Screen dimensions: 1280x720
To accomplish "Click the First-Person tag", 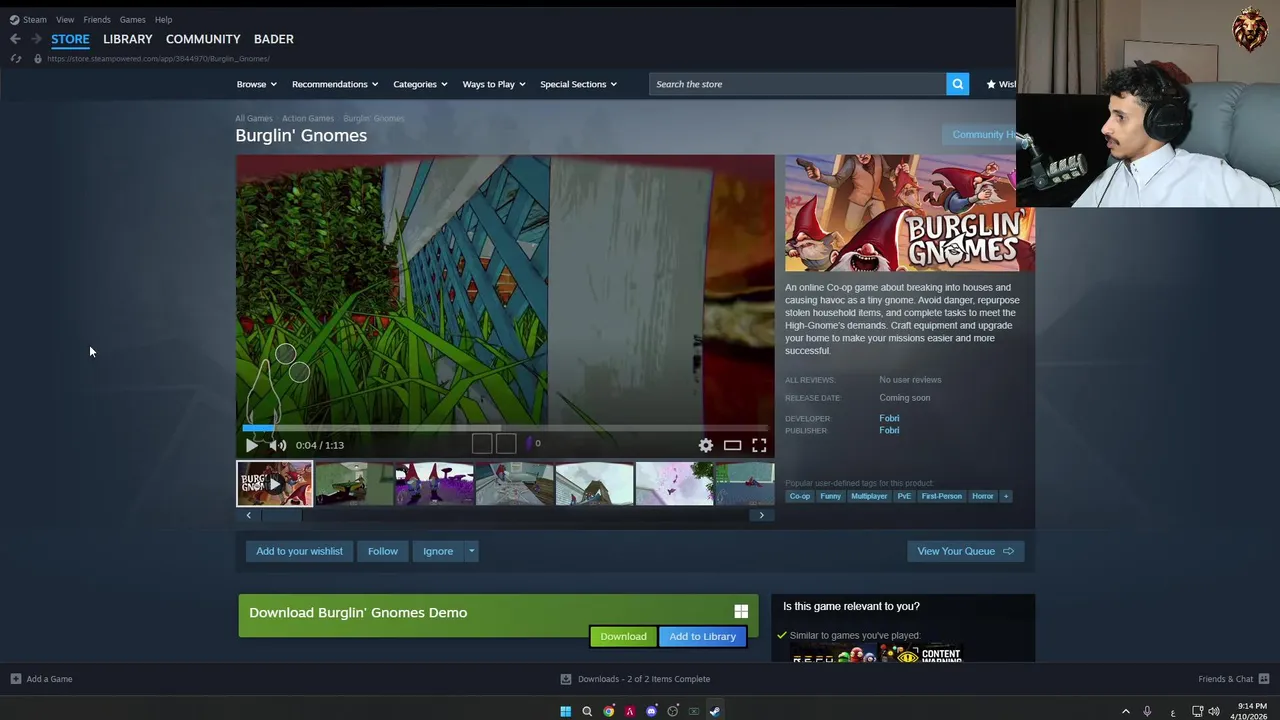I will pyautogui.click(x=941, y=496).
